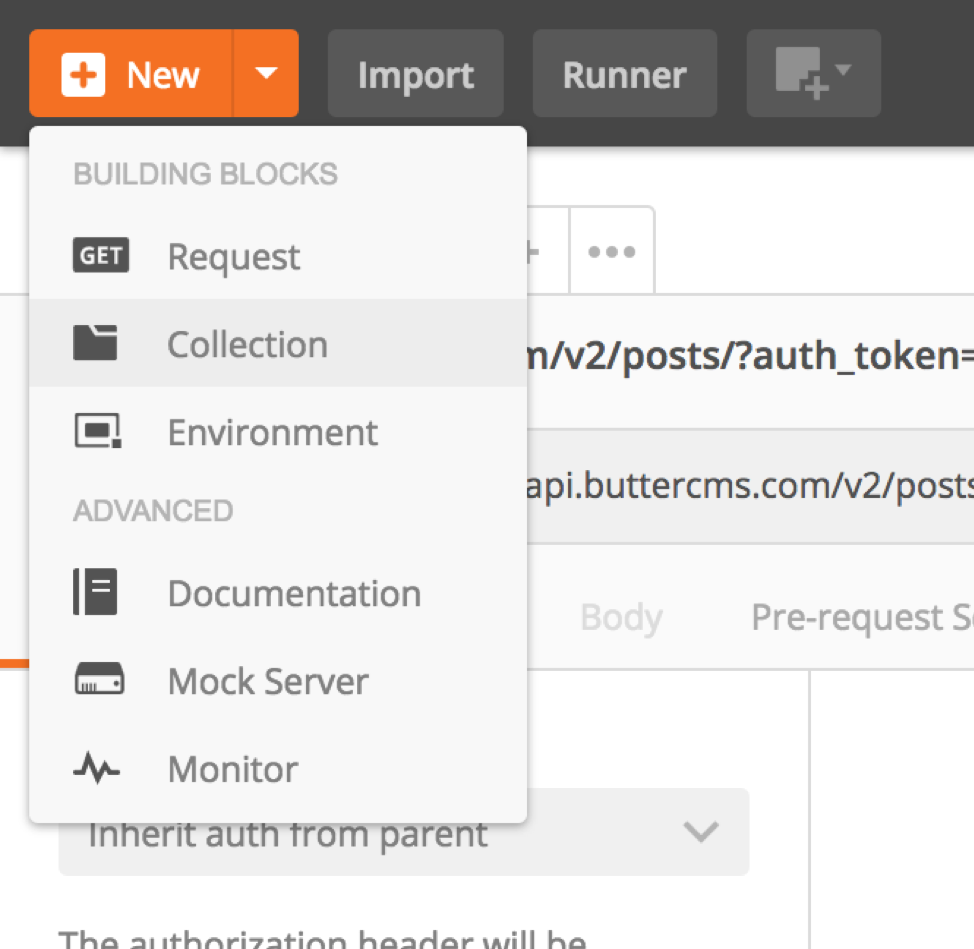Click the plus icon inside the New button

(84, 73)
